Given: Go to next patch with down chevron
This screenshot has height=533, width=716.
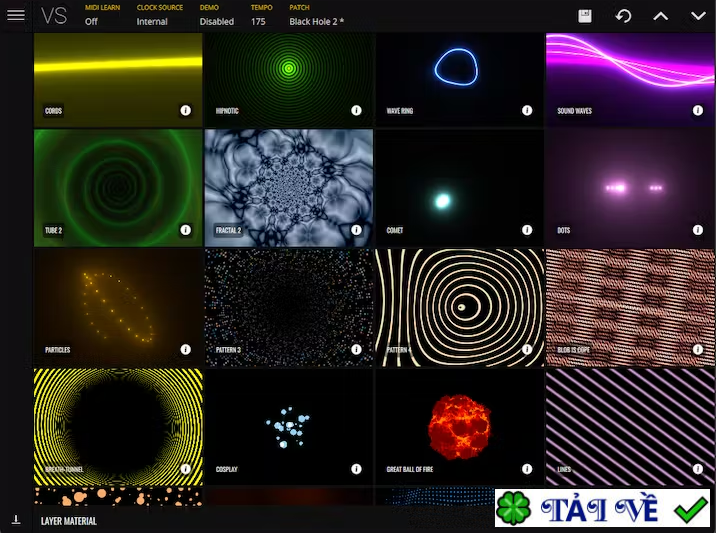Looking at the screenshot, I should click(x=698, y=16).
